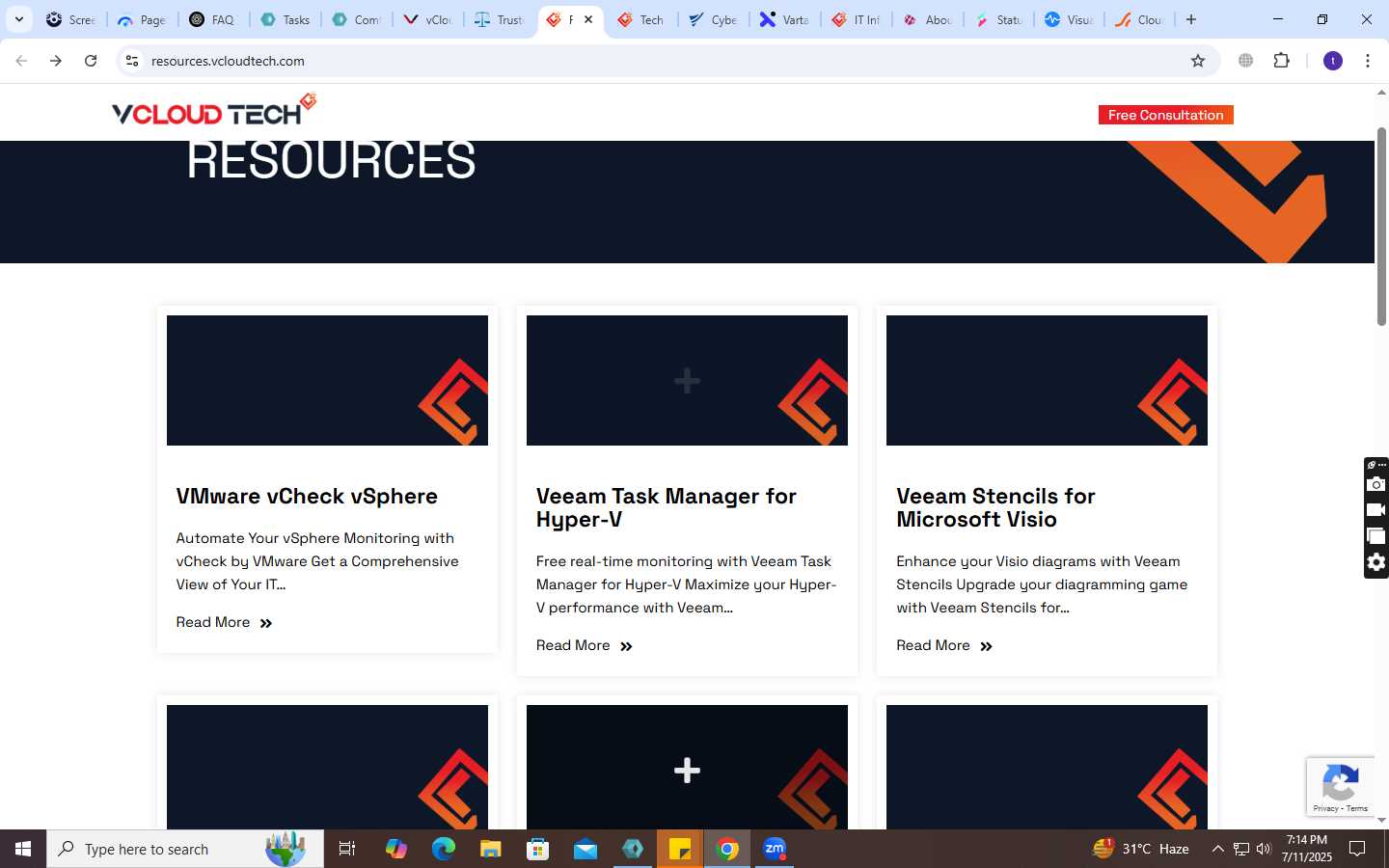The width and height of the screenshot is (1389, 868).
Task: Bookmark this page with the star icon
Action: tap(1198, 61)
